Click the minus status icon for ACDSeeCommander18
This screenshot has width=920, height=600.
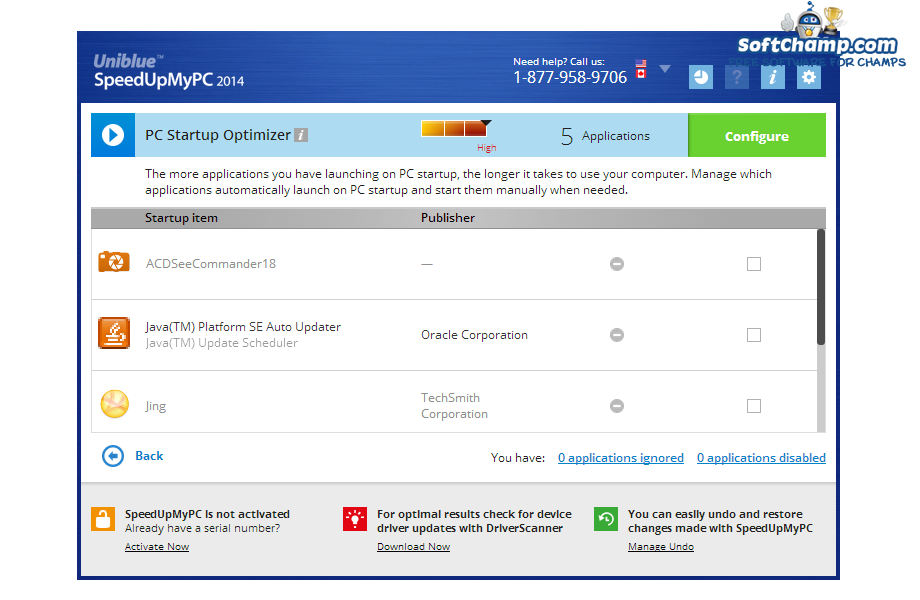[x=617, y=264]
